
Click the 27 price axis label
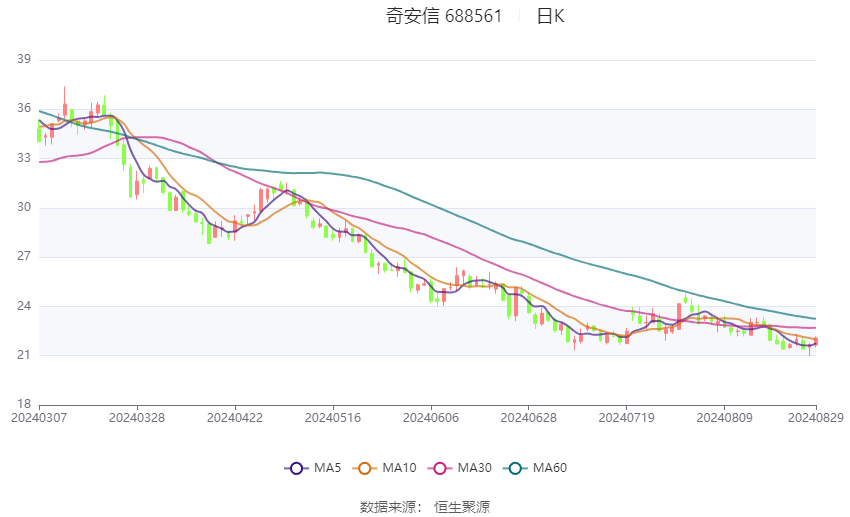click(x=24, y=256)
